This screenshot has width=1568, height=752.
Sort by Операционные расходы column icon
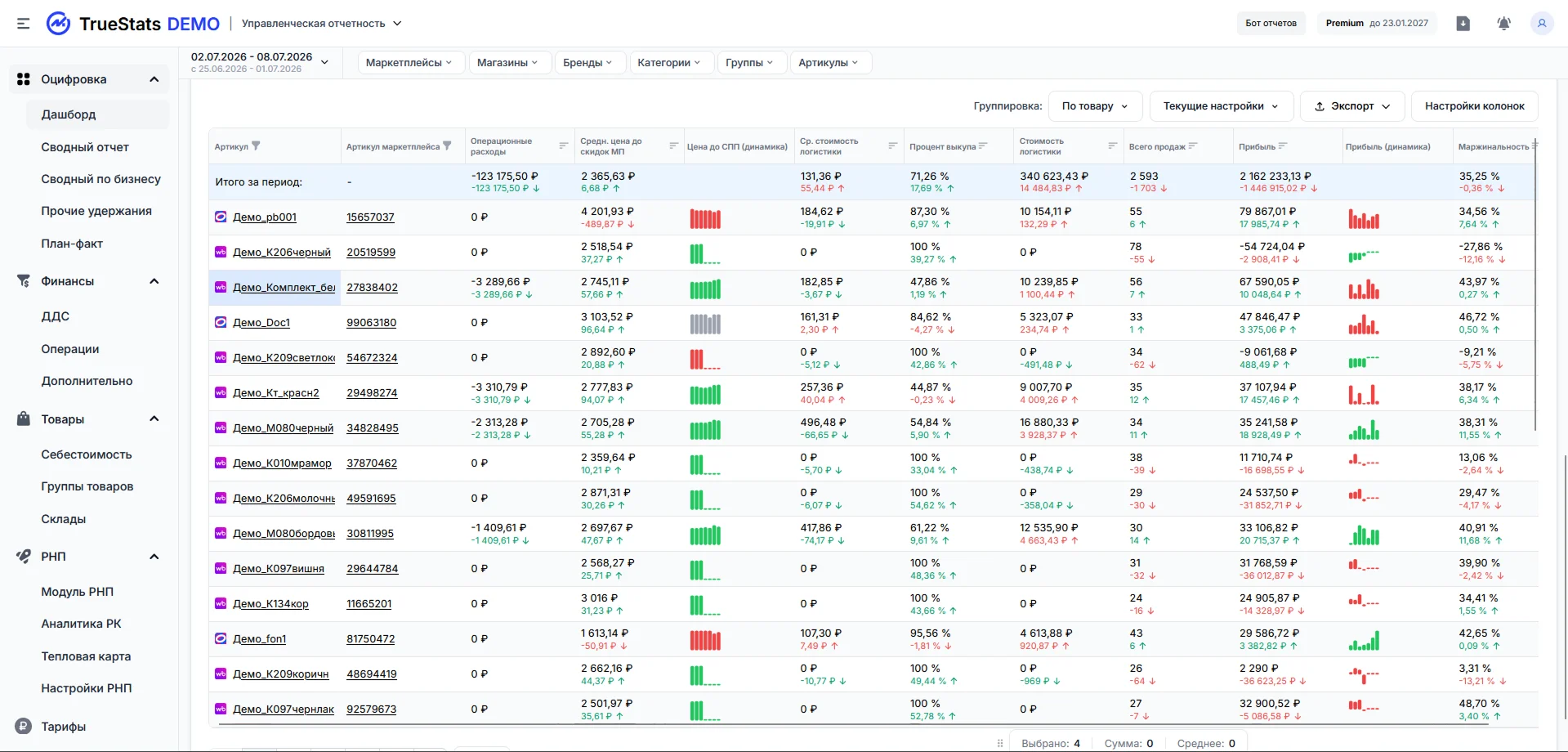point(563,145)
